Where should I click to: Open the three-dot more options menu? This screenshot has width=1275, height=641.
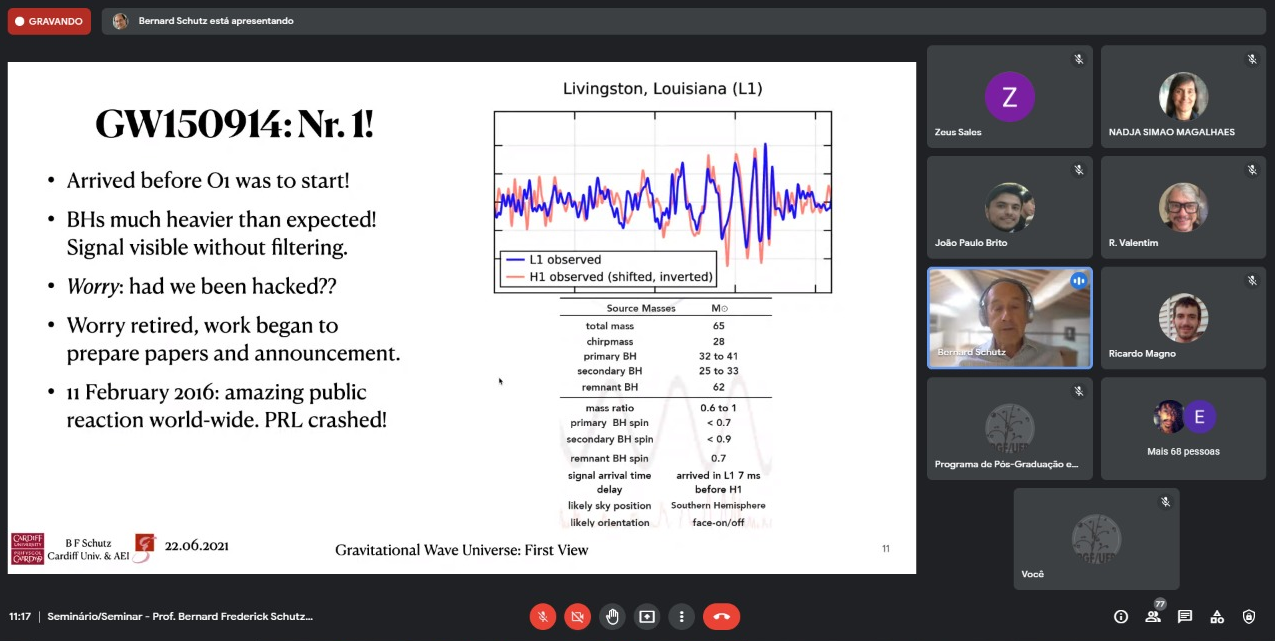click(x=681, y=616)
